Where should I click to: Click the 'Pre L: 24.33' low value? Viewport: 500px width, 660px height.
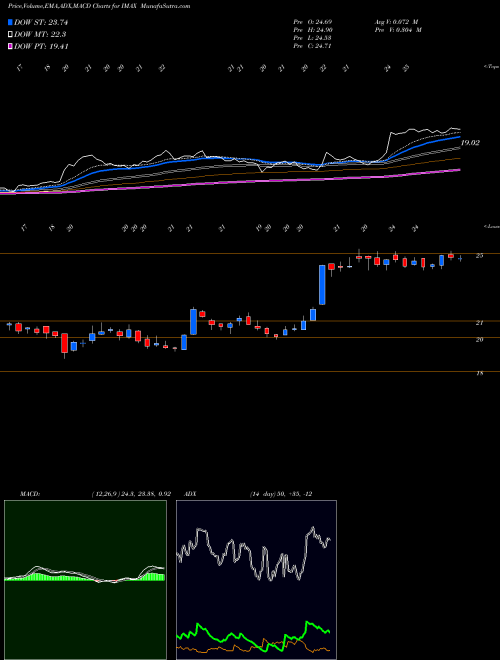pos(313,38)
